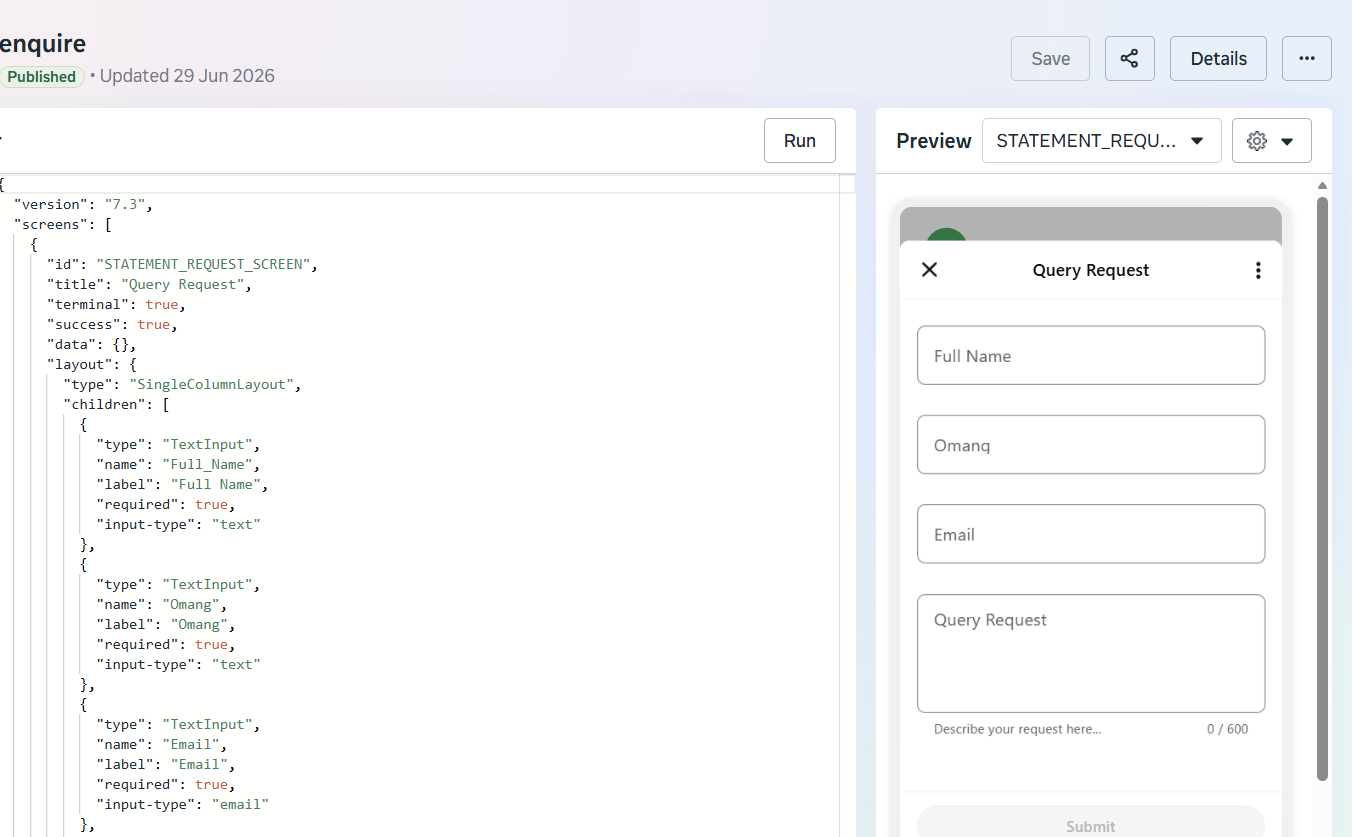This screenshot has height=837, width=1352.
Task: Click the preview panel vertical scrollbar
Action: pos(1322,488)
